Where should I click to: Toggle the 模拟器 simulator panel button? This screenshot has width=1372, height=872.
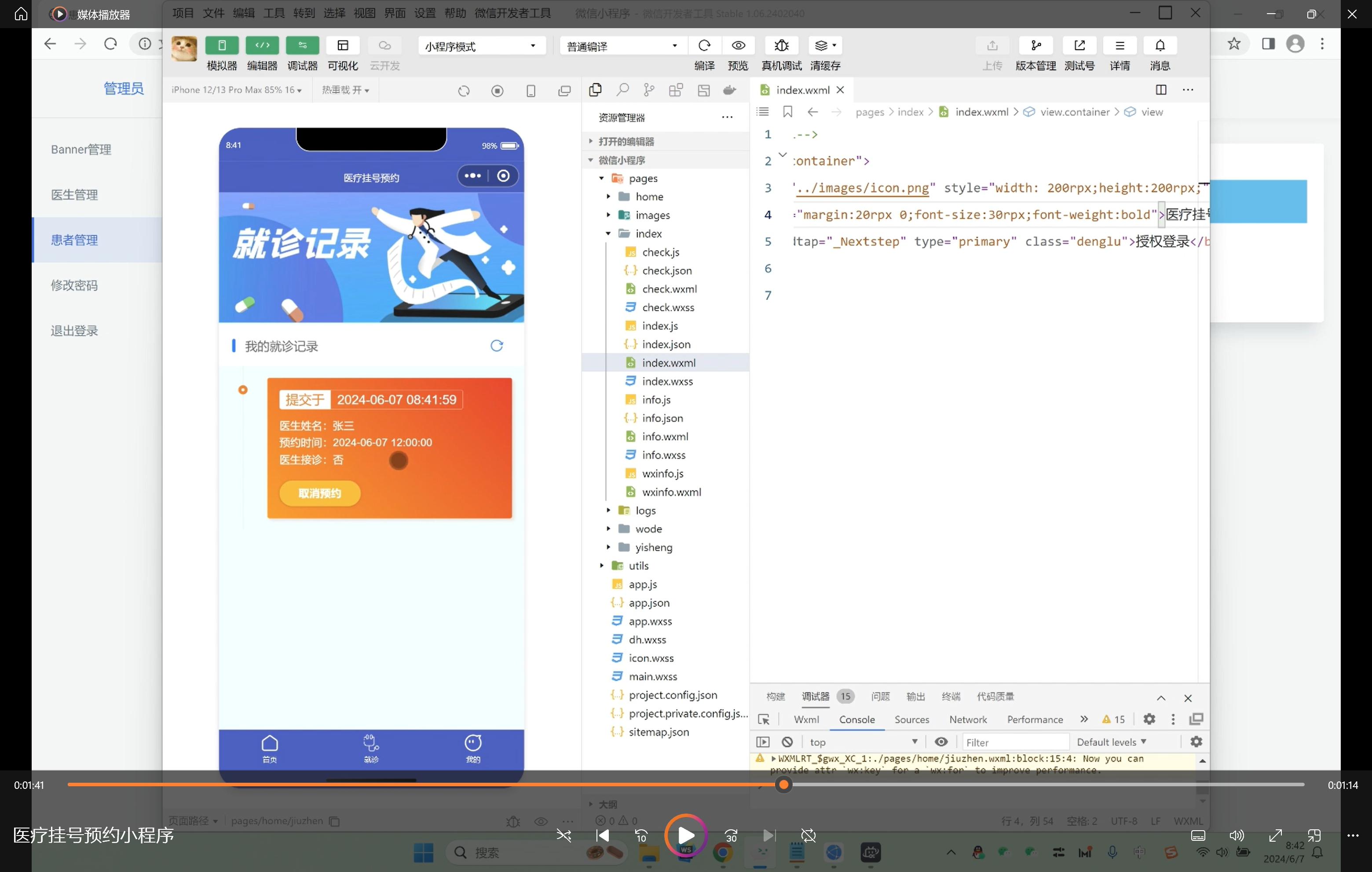[222, 46]
